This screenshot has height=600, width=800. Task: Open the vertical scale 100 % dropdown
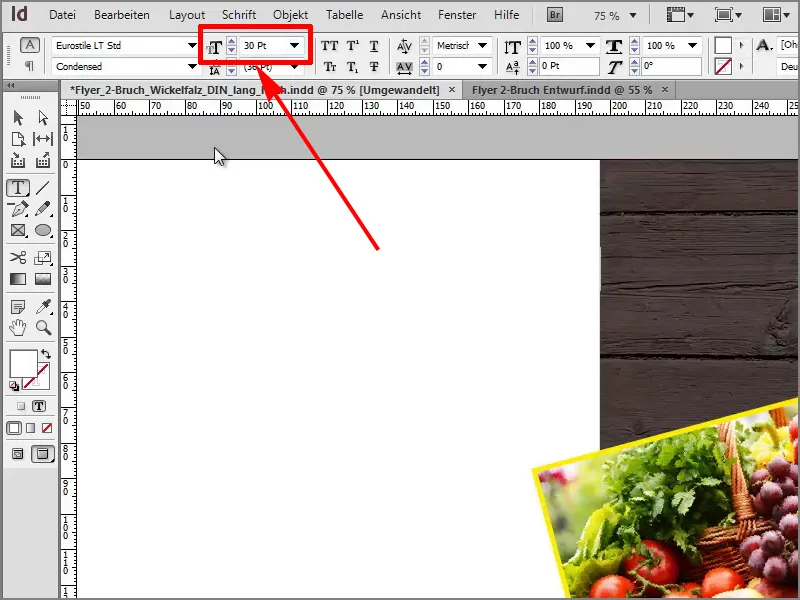pos(590,45)
